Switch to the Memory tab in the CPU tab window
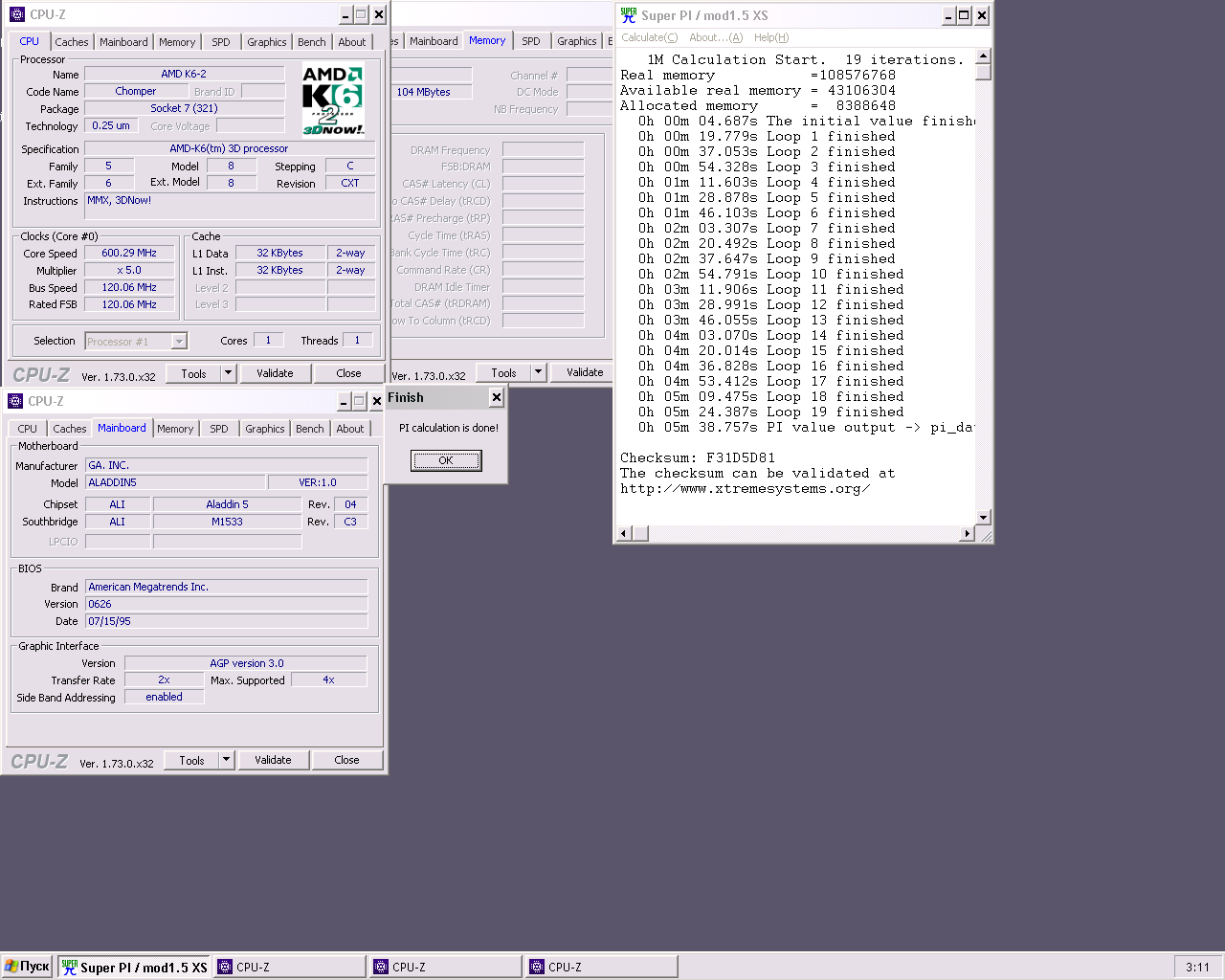This screenshot has width=1225, height=980. [177, 42]
